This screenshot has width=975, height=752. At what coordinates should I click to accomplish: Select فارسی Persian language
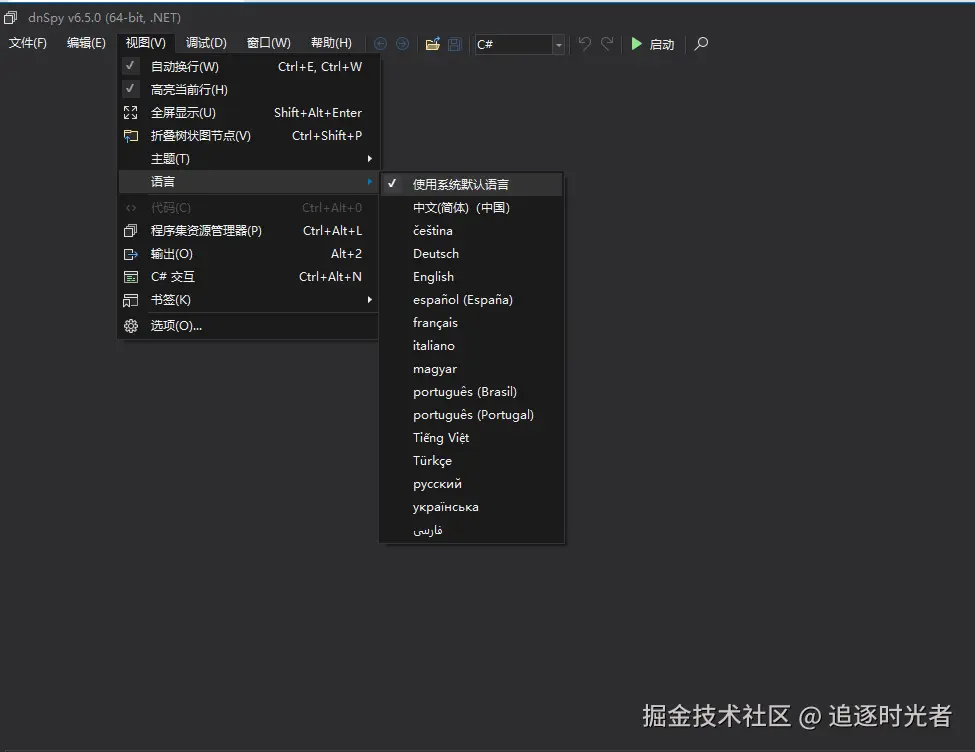pyautogui.click(x=471, y=530)
